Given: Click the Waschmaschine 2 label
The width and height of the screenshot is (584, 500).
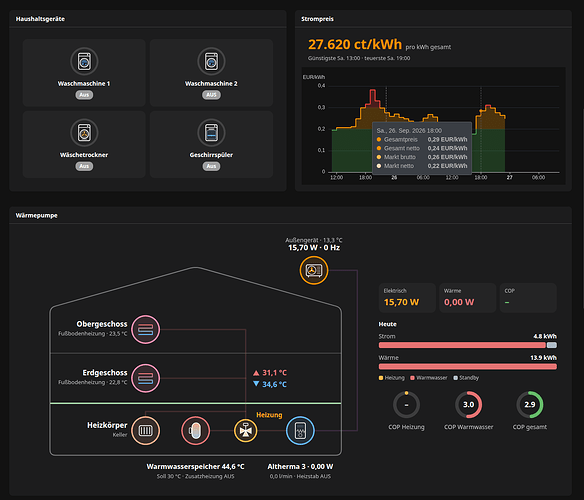Looking at the screenshot, I should point(211,83).
